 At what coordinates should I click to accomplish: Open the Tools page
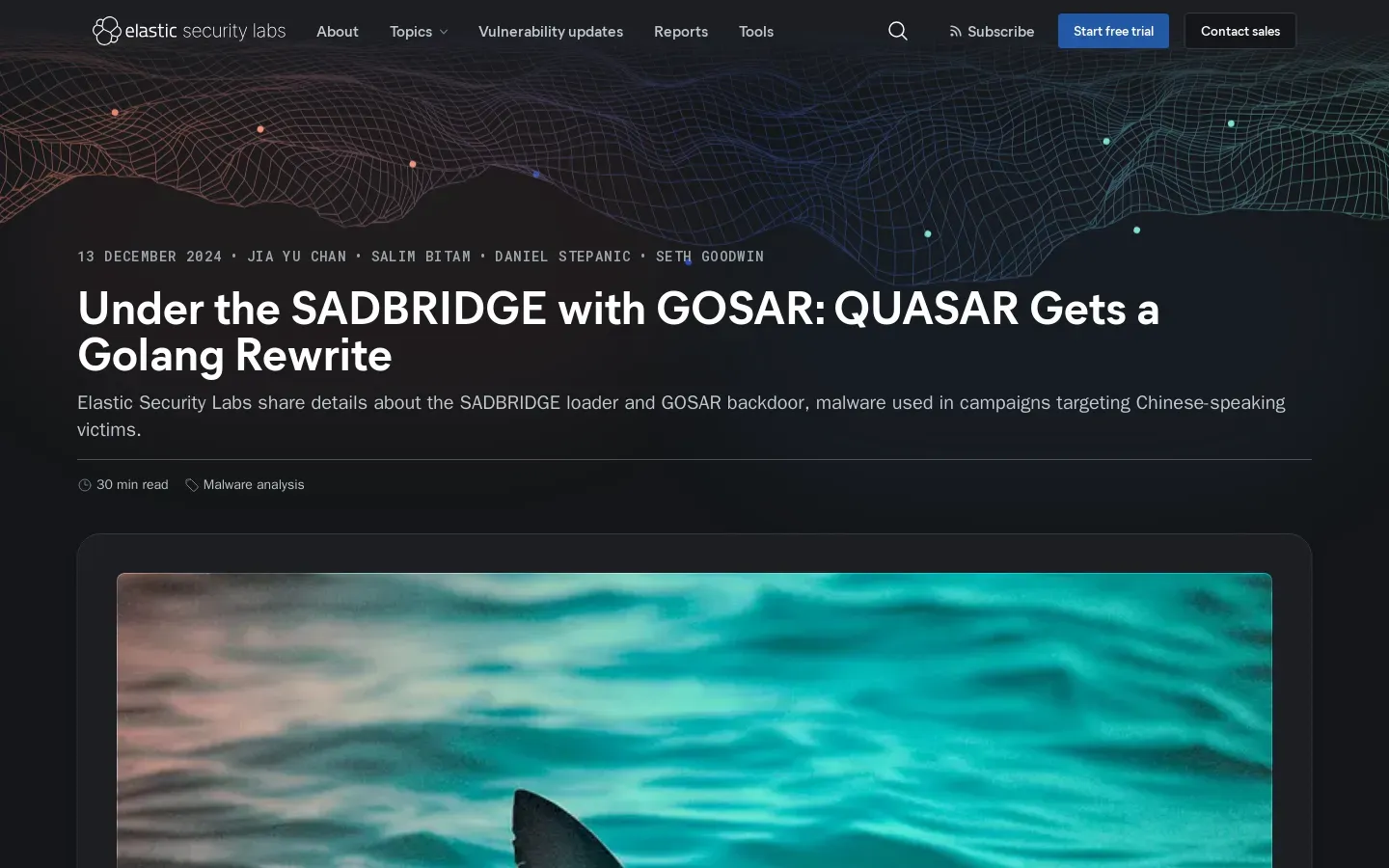coord(756,32)
